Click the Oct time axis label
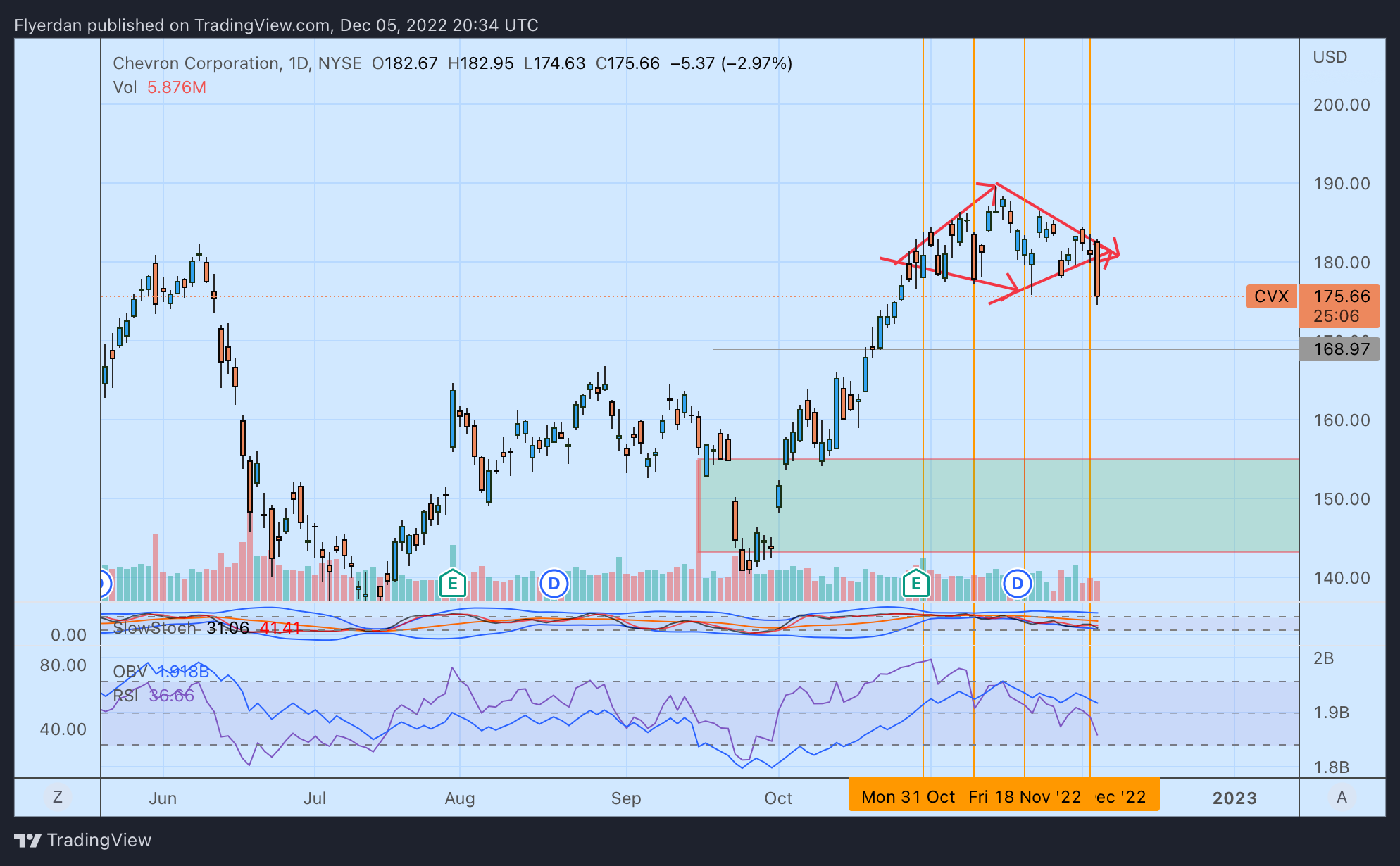1400x866 pixels. click(x=778, y=798)
